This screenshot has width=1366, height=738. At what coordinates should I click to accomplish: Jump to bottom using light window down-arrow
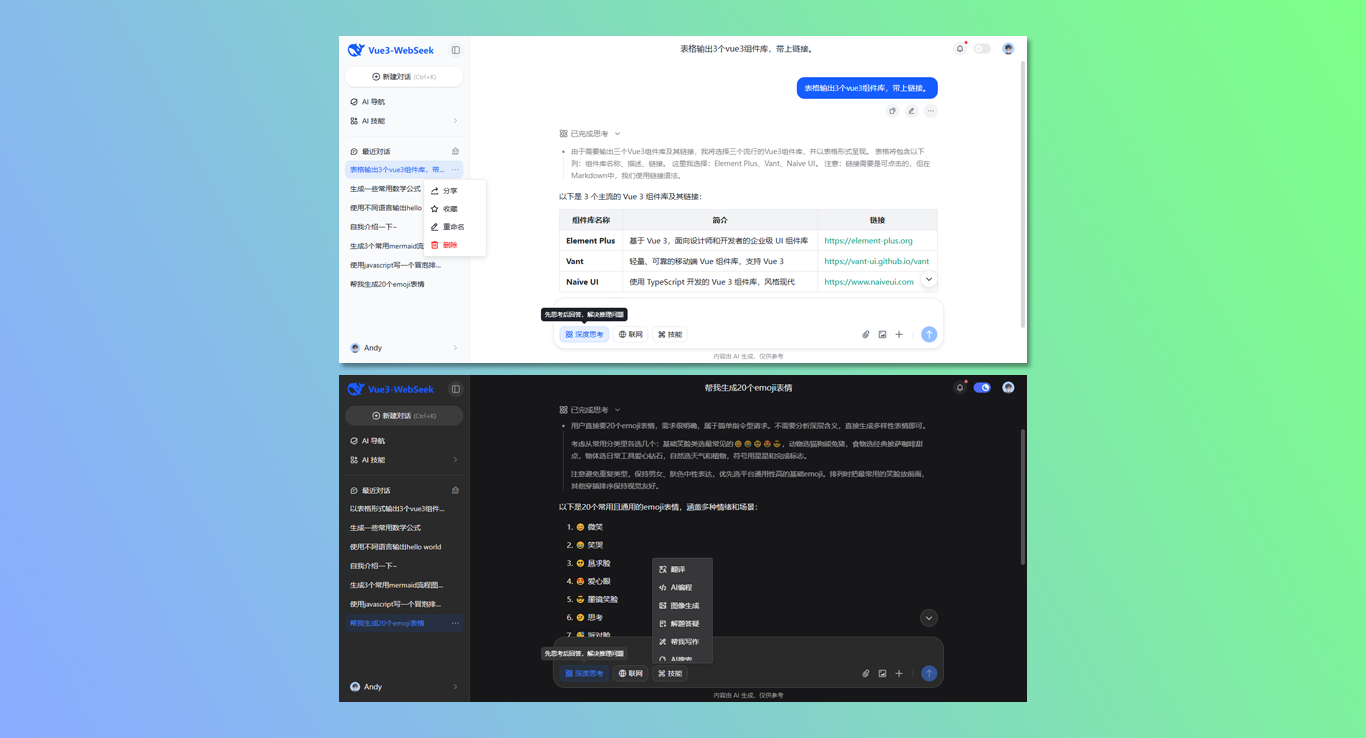coord(929,279)
